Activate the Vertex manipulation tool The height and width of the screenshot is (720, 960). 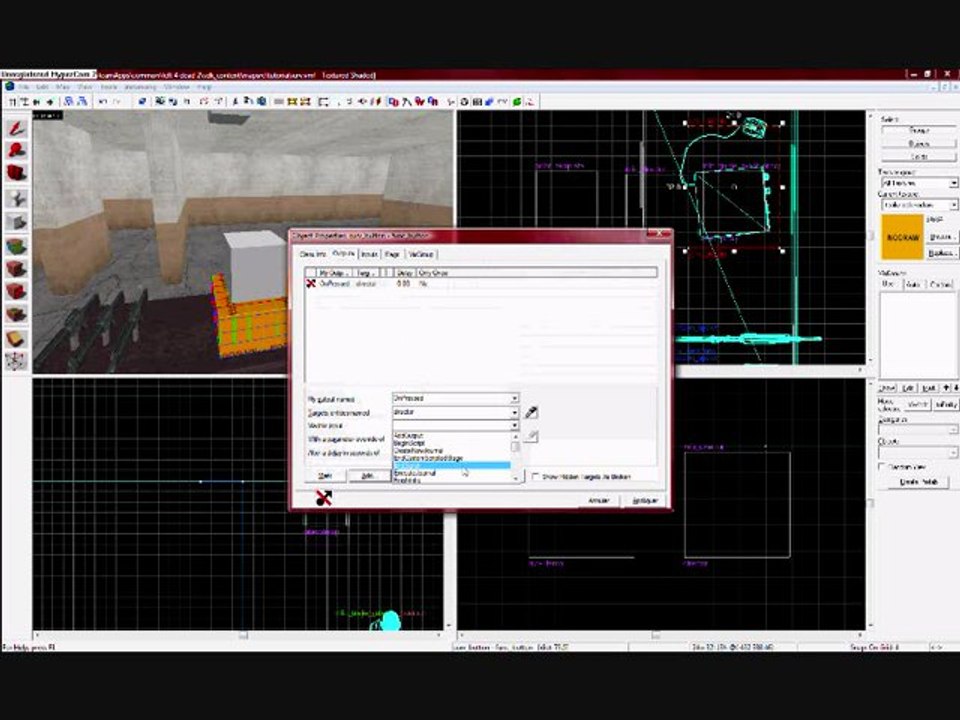click(17, 361)
